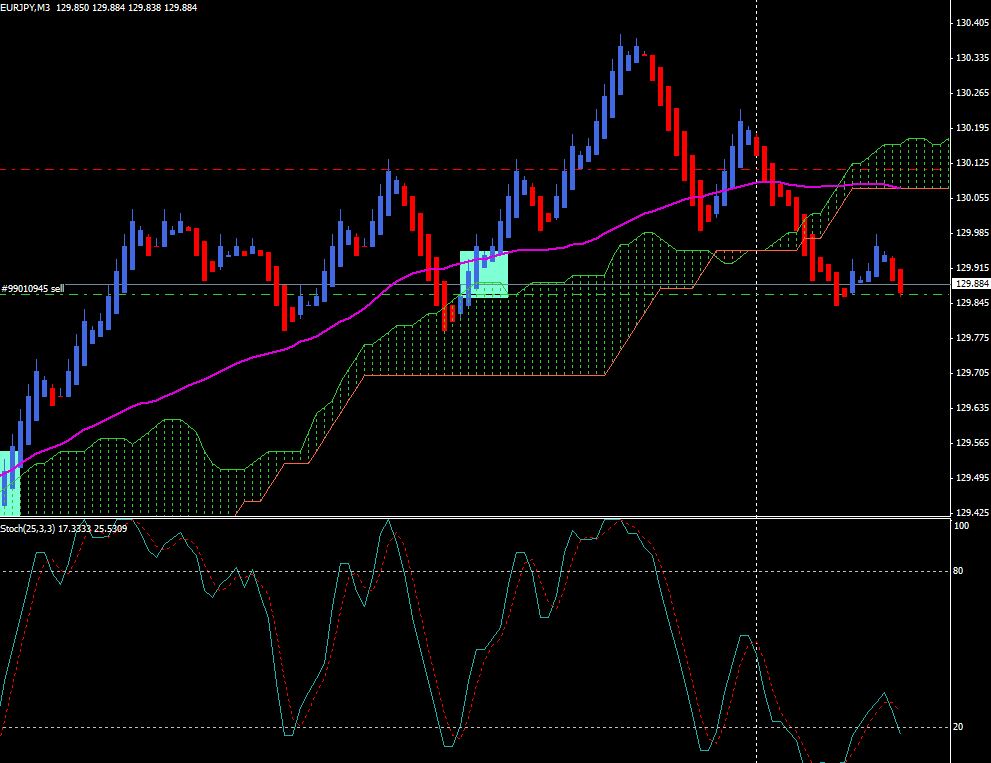The image size is (991, 763).
Task: Click the 130.335 price scale label
Action: [972, 58]
